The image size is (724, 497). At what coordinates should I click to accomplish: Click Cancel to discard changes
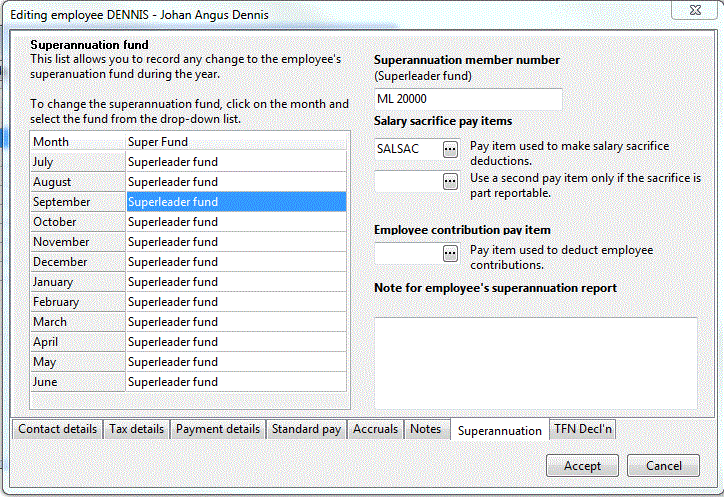tap(663, 466)
